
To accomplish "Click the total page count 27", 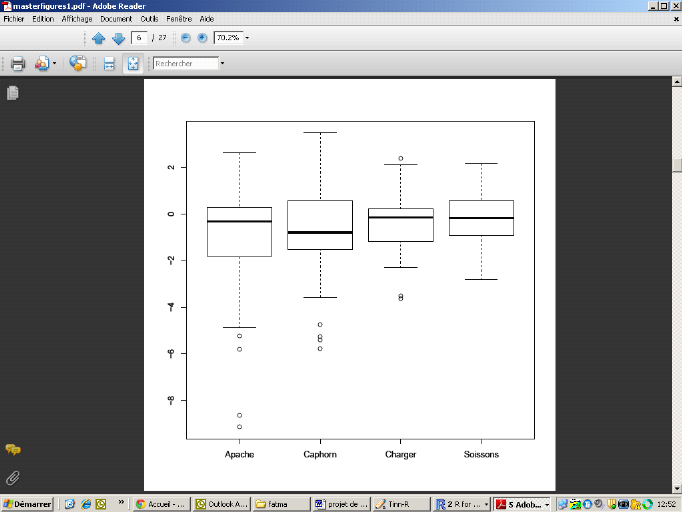I will tap(162, 38).
